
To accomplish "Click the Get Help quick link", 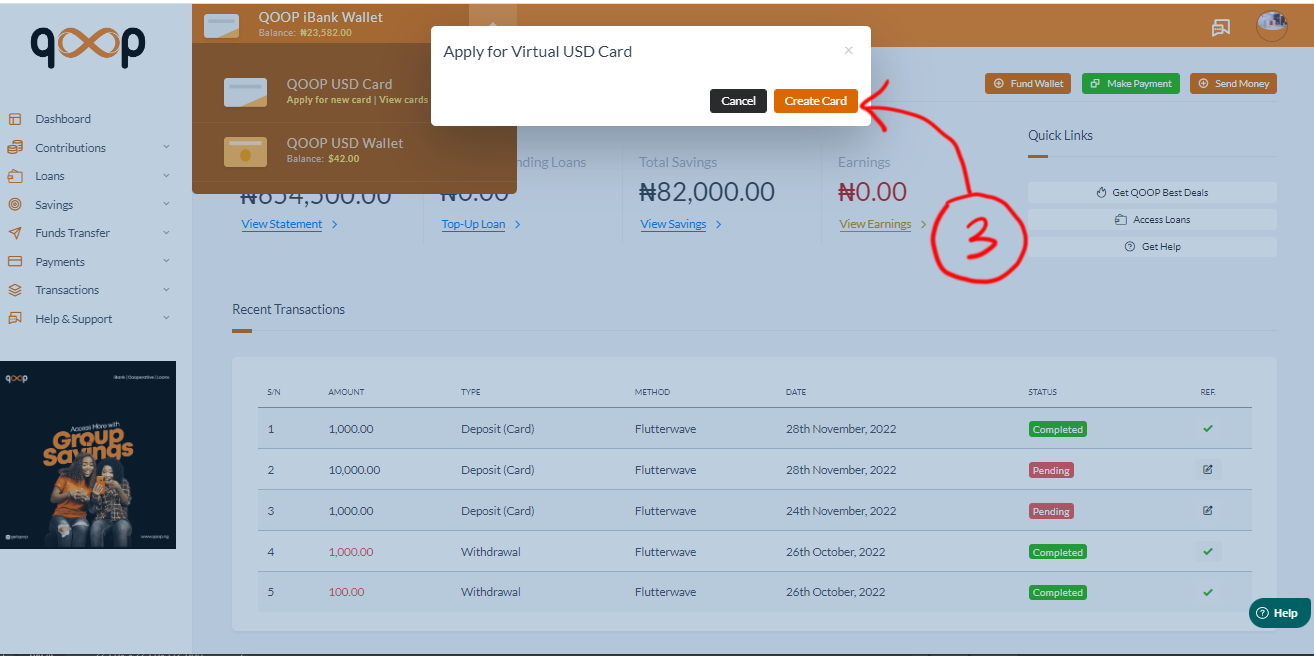I will click(1152, 247).
